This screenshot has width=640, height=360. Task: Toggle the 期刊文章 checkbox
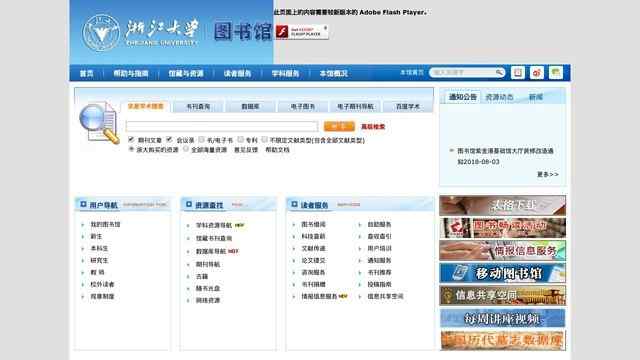(131, 140)
